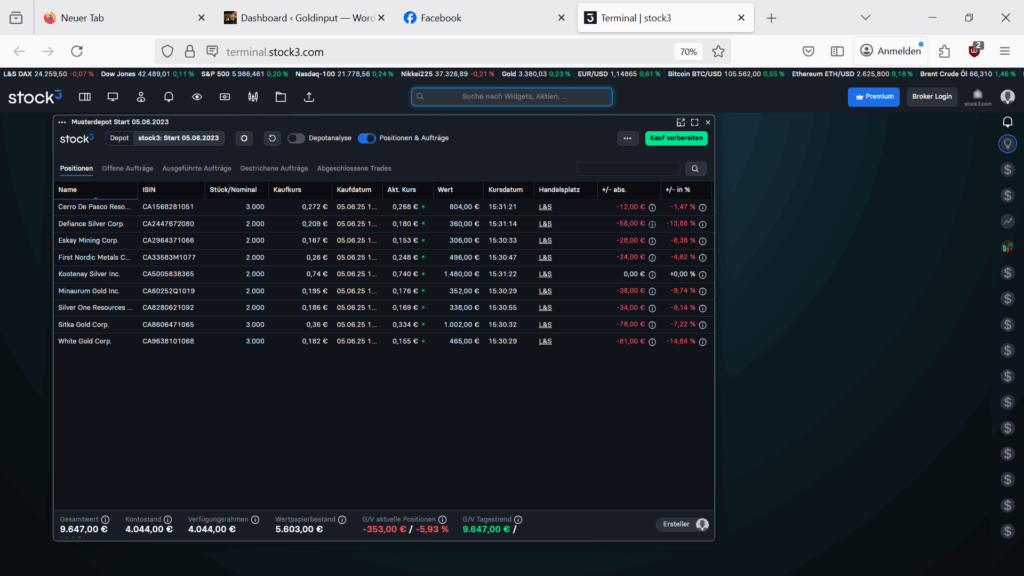The height and width of the screenshot is (576, 1024).
Task: Switch to the Offene Aufträge tab
Action: pyautogui.click(x=127, y=168)
